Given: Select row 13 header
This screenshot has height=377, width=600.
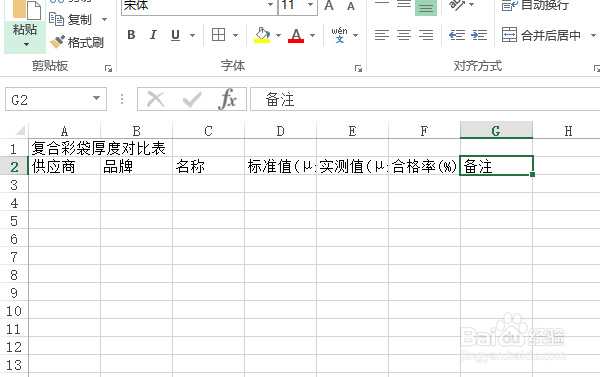Looking at the screenshot, I should (14, 365).
